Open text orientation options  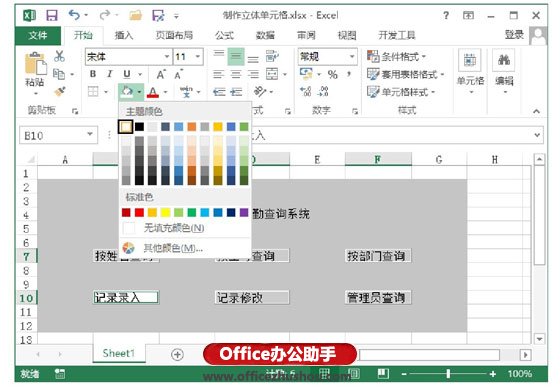tap(260, 91)
